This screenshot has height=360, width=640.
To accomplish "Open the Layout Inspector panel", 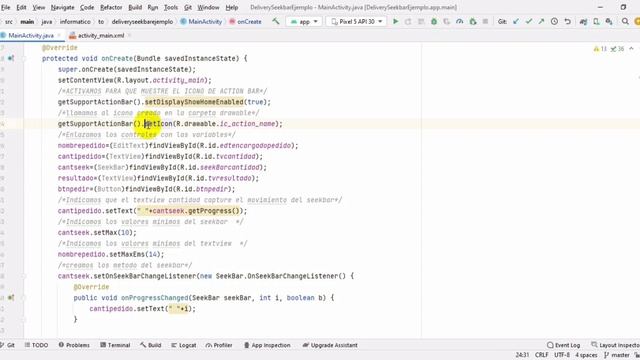I will click(616, 345).
